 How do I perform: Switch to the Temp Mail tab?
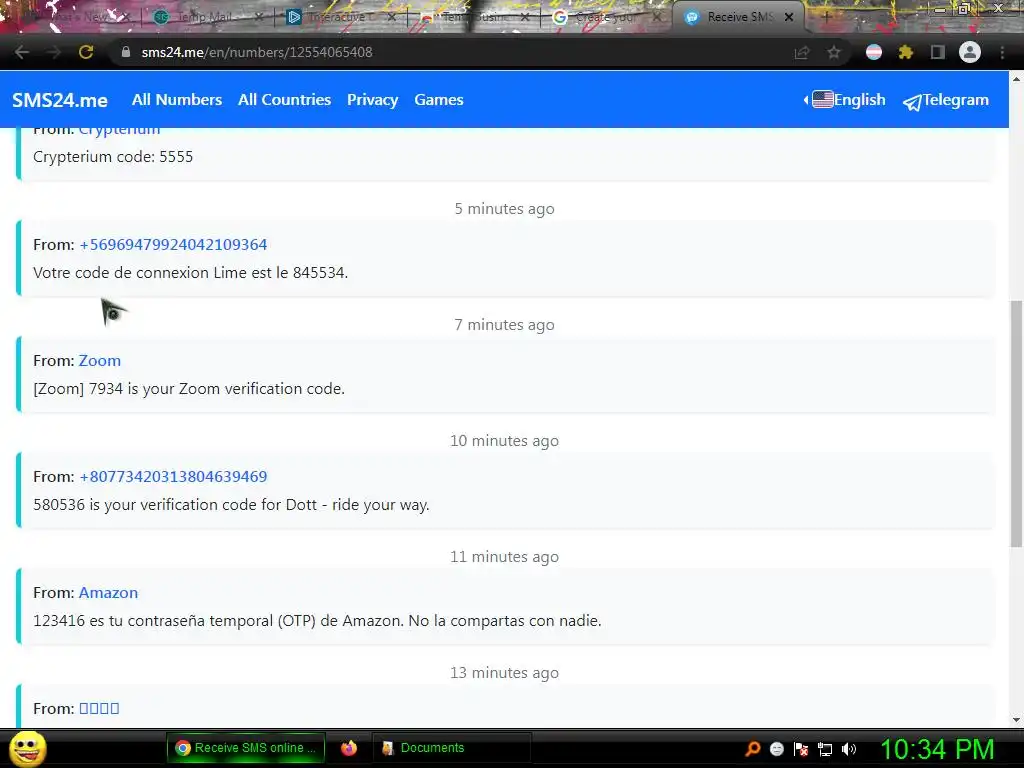206,17
